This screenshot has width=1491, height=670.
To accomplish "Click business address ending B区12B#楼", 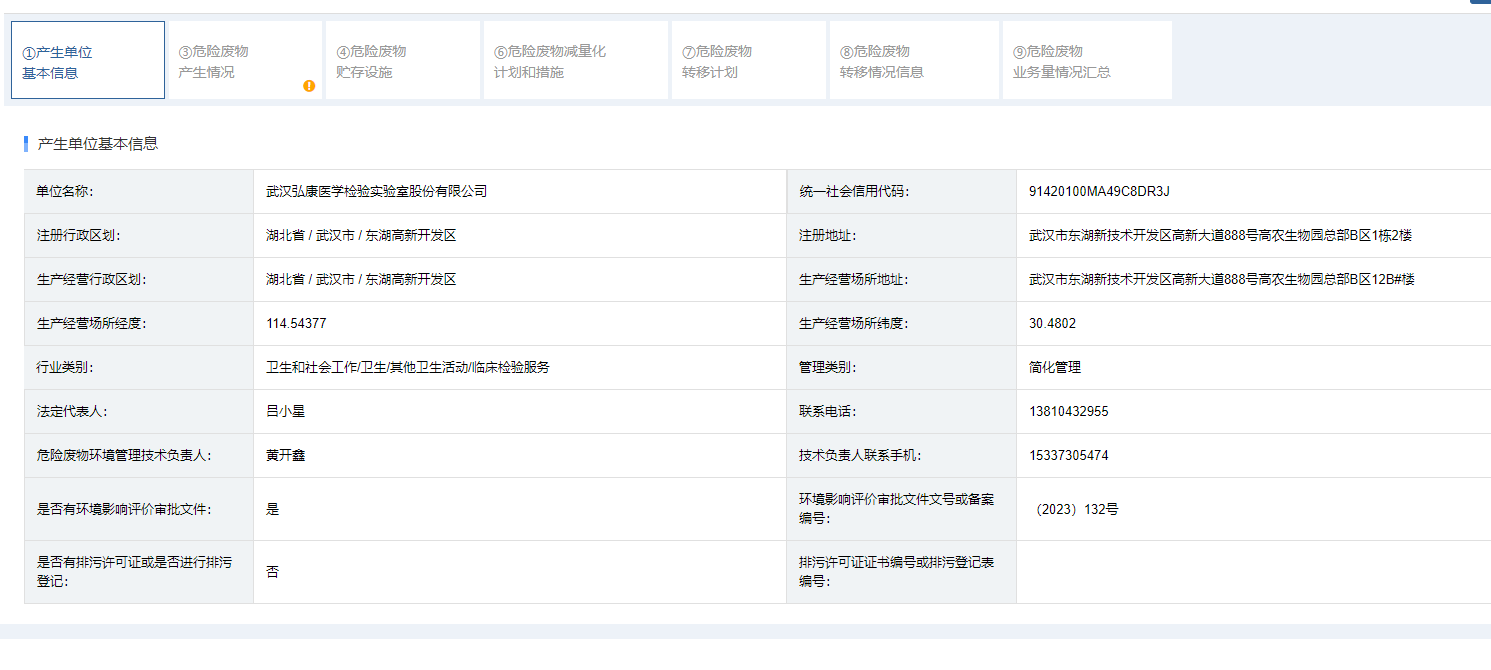I will 1222,279.
